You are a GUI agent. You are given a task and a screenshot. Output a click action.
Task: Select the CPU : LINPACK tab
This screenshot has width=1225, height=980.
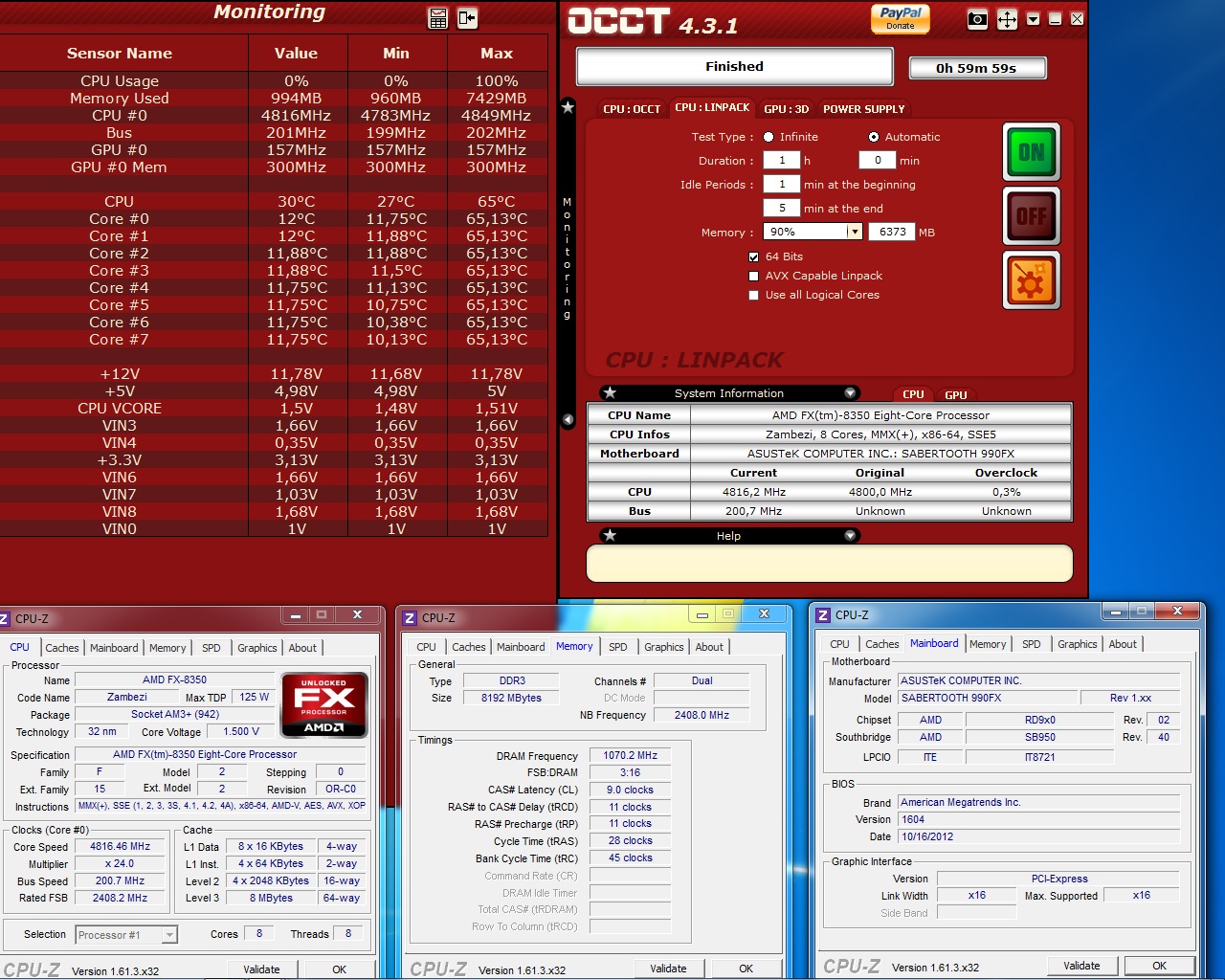712,108
